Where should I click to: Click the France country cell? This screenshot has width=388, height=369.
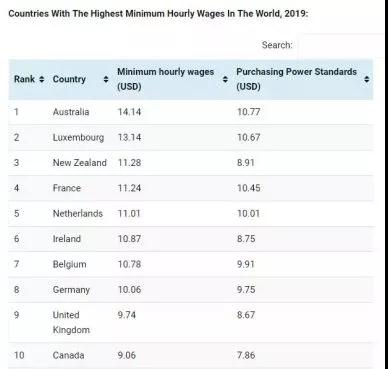click(67, 188)
